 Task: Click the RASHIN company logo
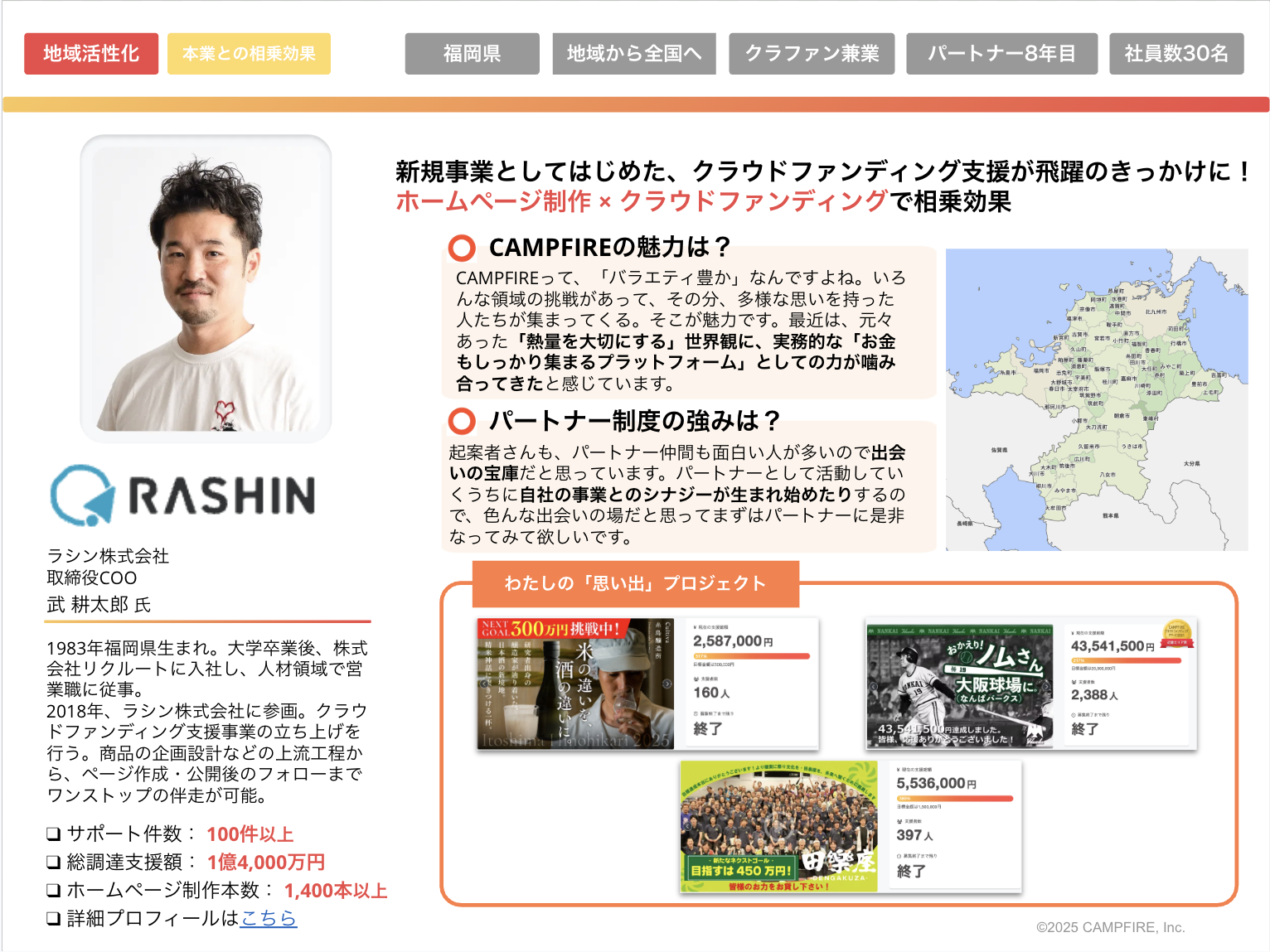tap(183, 495)
